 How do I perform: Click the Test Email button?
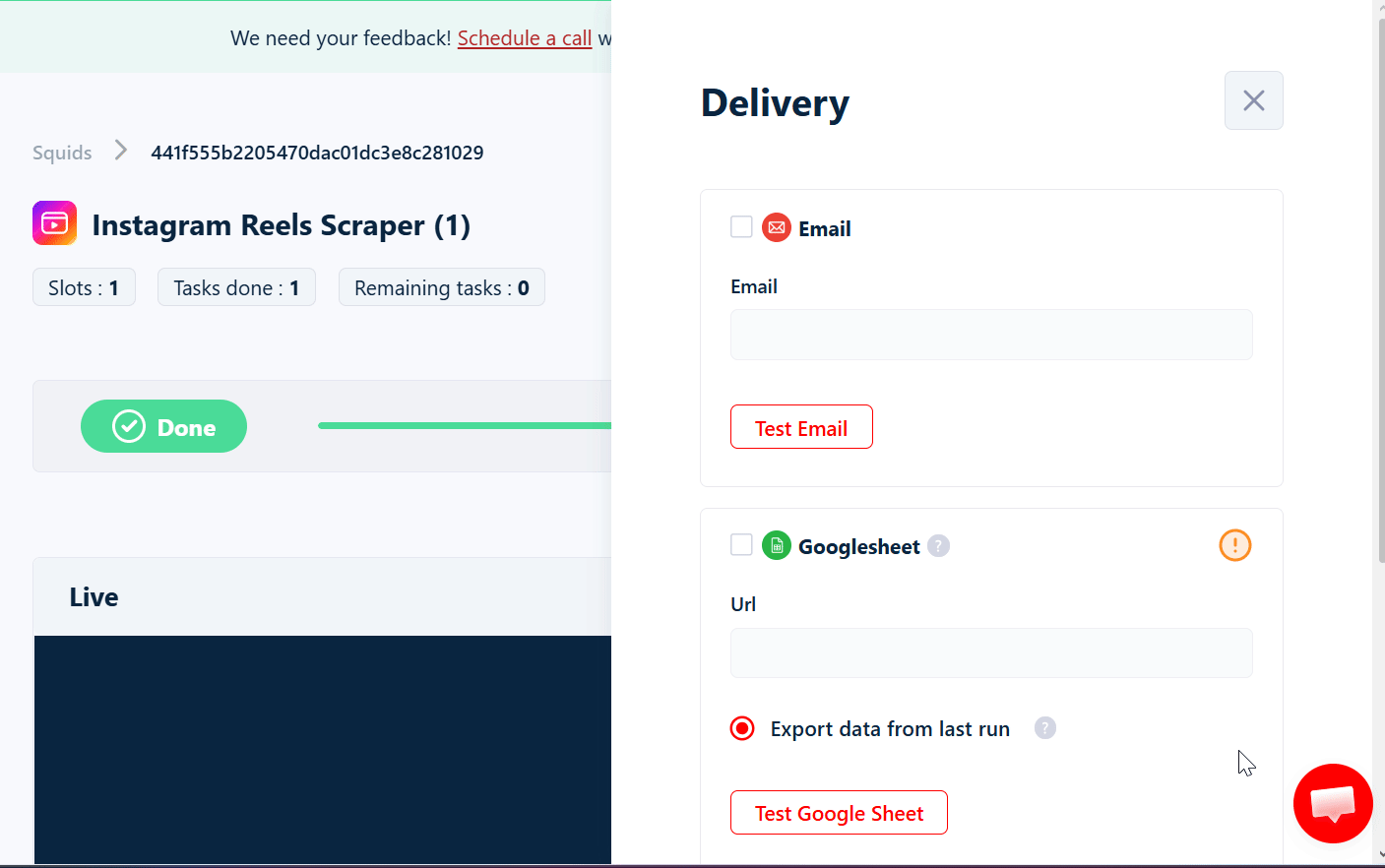[x=801, y=427]
